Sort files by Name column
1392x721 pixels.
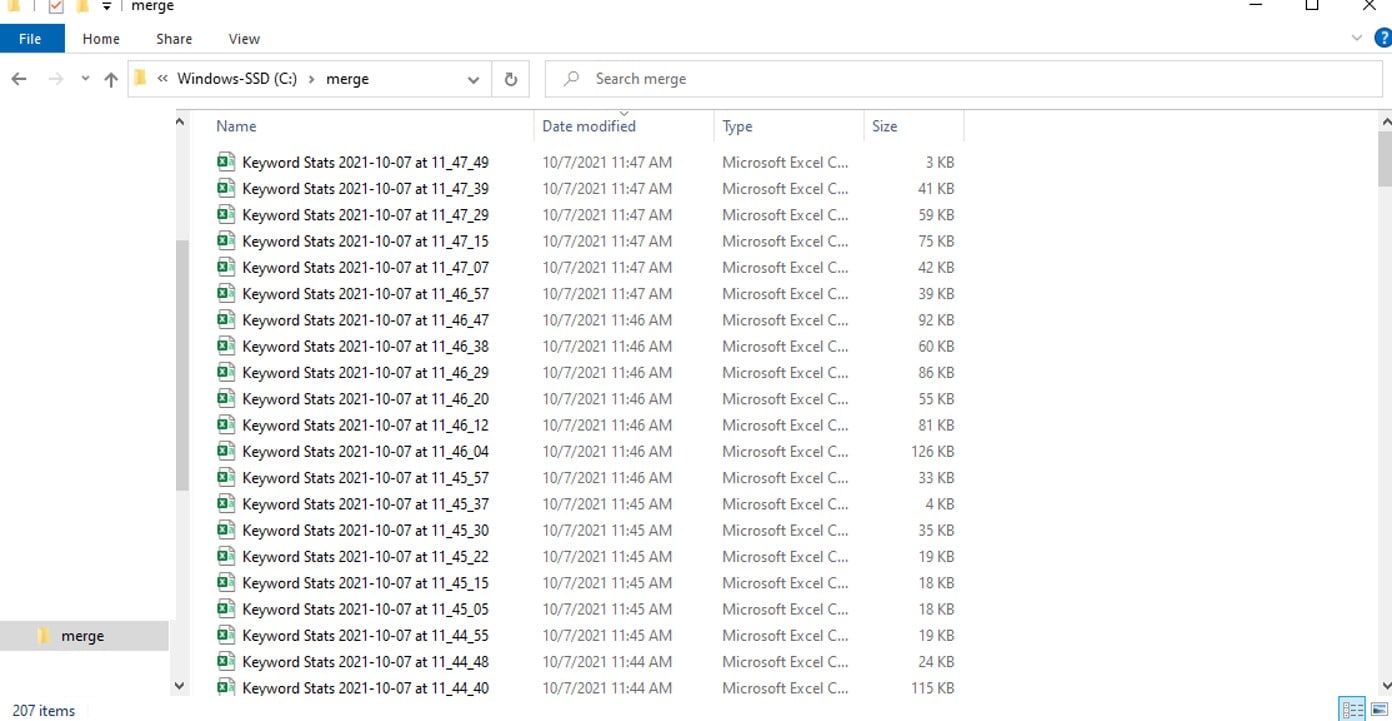pos(236,126)
